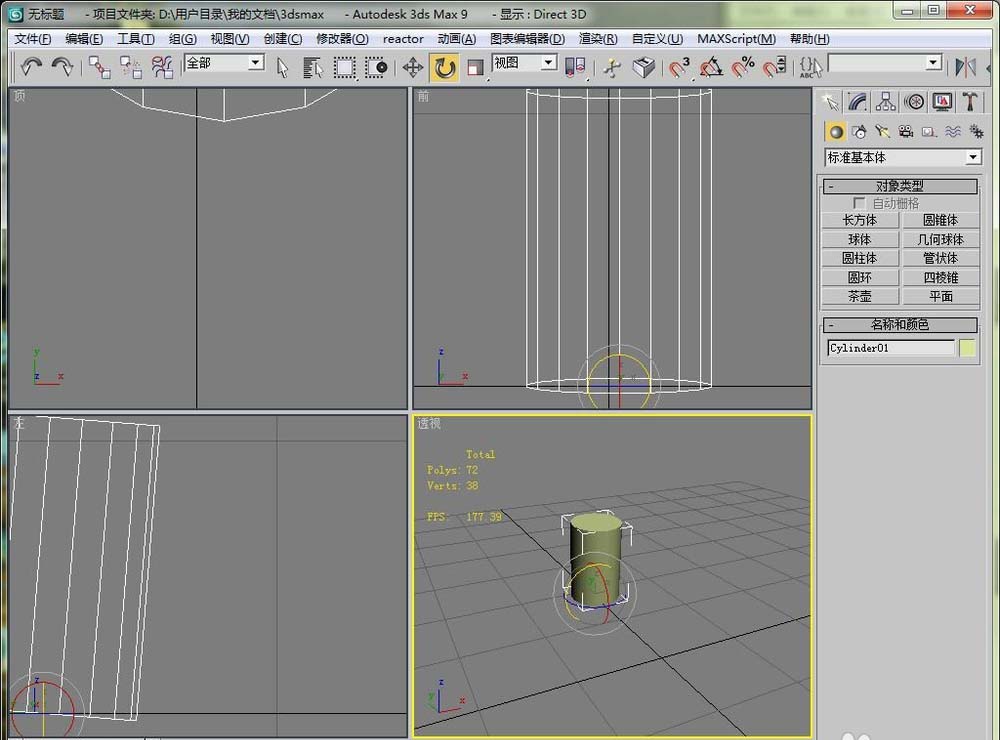Enable the 自动栅格 checkbox

tap(859, 203)
